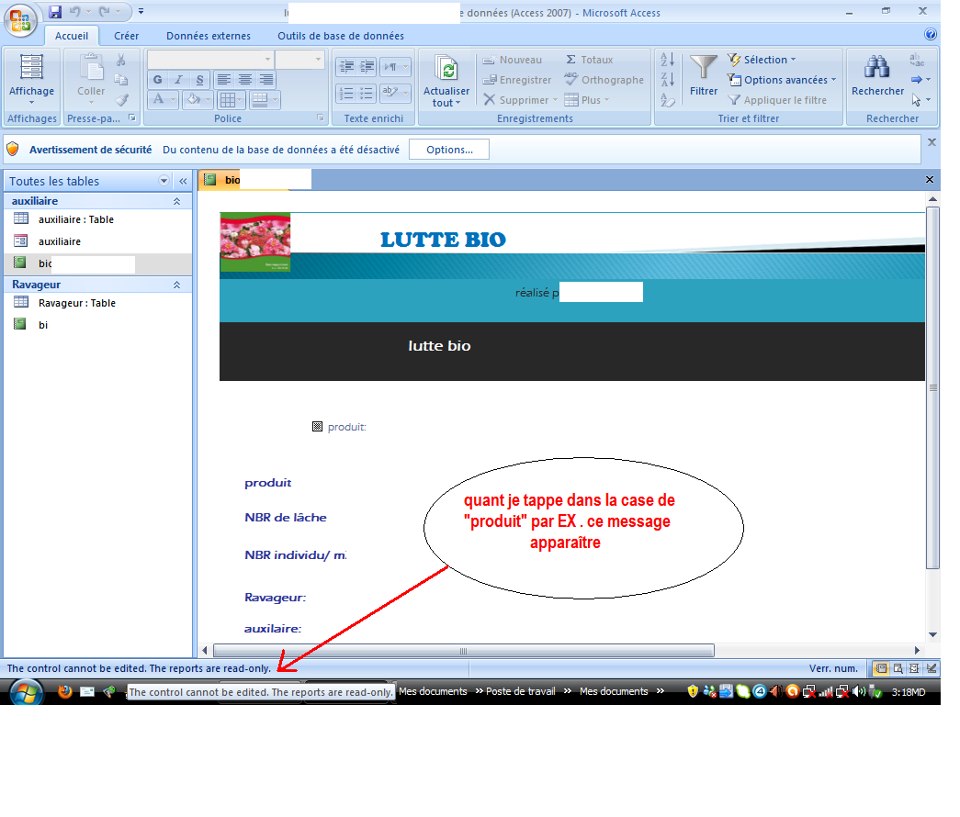Switch to the Accueil ribbon tab
960x817 pixels.
pyautogui.click(x=72, y=36)
